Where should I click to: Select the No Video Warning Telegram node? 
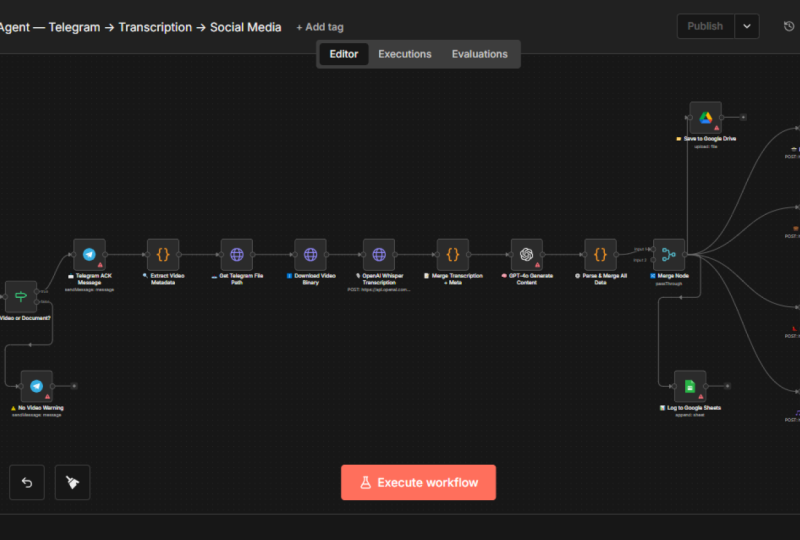(37, 386)
